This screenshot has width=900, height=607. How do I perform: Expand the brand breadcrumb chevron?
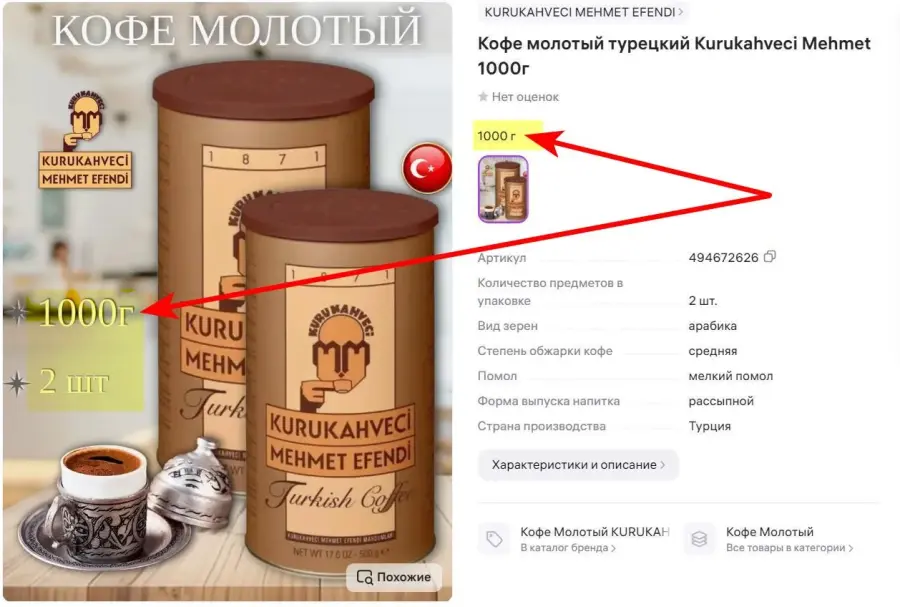(x=681, y=12)
